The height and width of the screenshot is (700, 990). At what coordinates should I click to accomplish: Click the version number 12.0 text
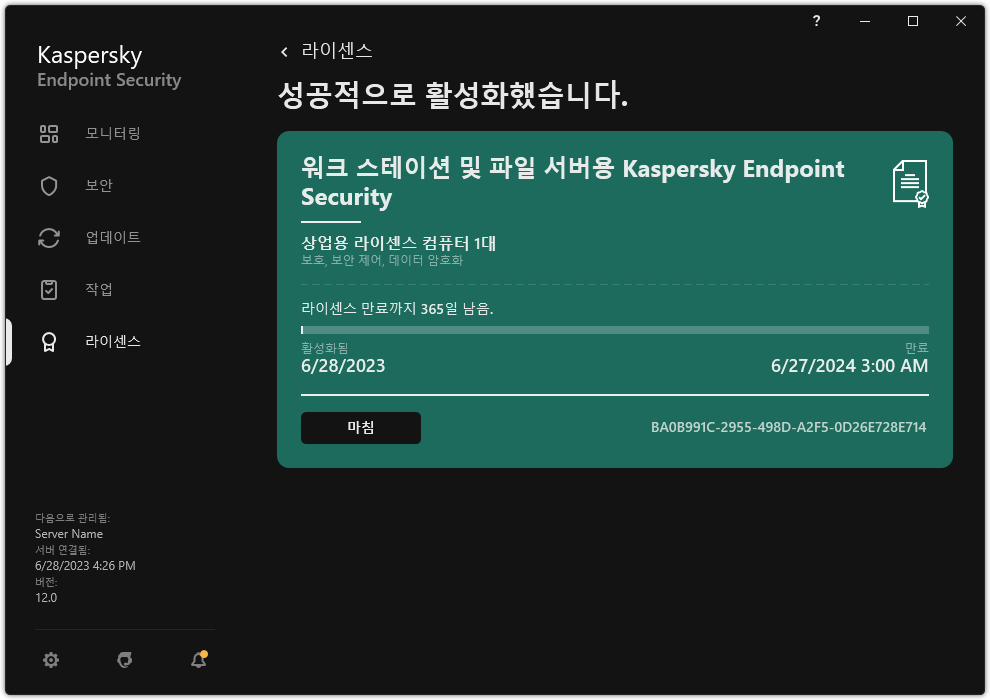click(44, 597)
